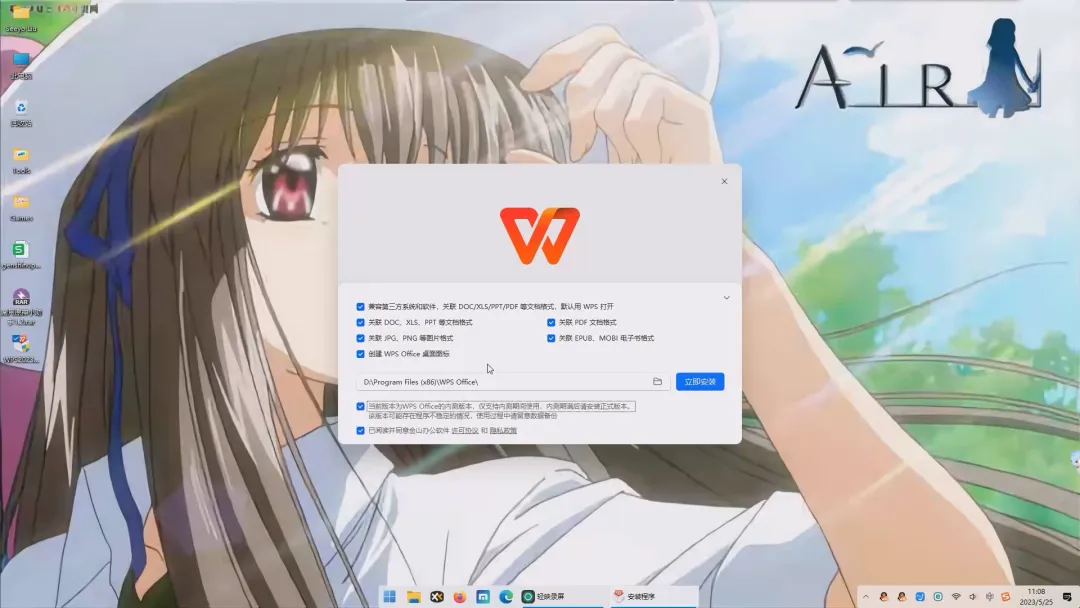This screenshot has height=608, width=1080.
Task: Select the green S spreadsheet file icon
Action: click(x=21, y=255)
